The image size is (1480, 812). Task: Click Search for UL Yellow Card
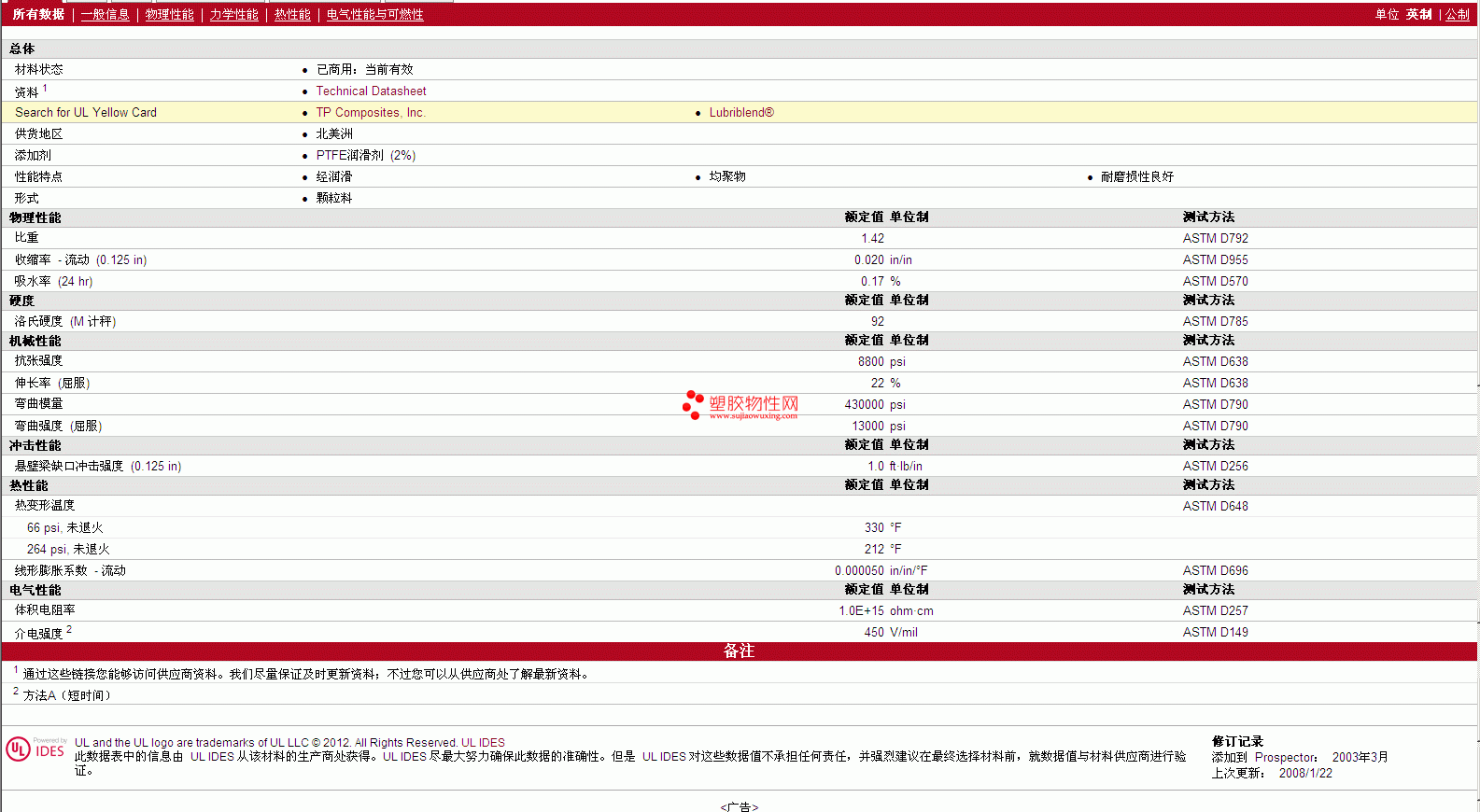[x=86, y=112]
